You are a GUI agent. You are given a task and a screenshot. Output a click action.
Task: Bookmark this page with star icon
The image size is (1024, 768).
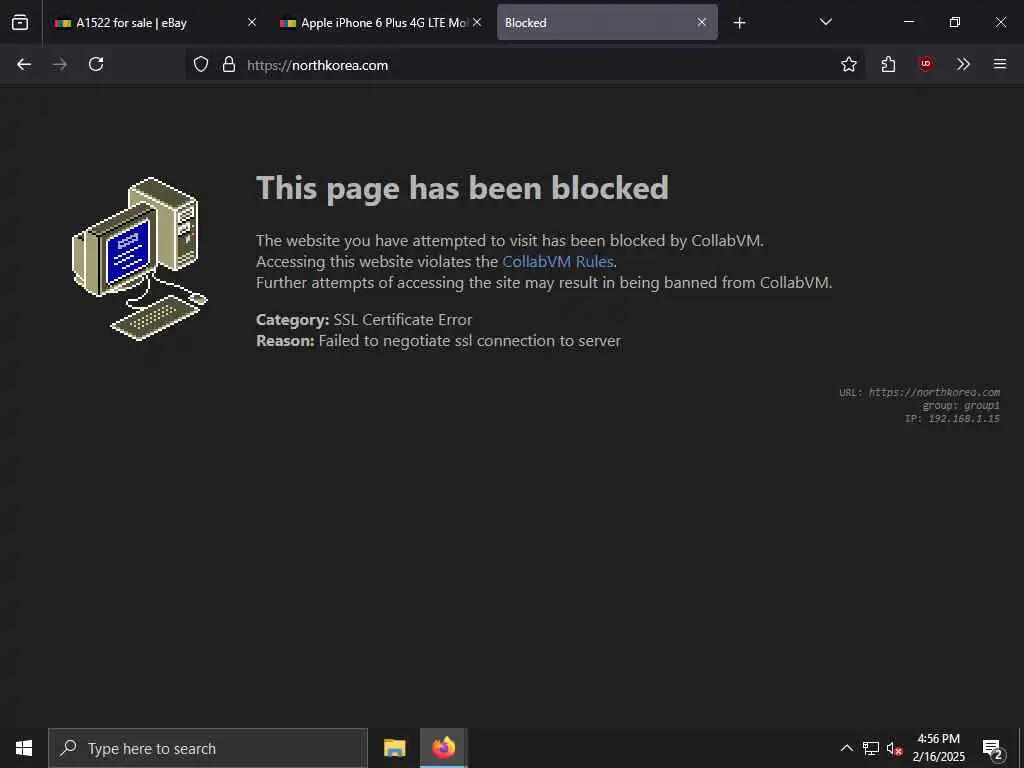click(x=848, y=64)
